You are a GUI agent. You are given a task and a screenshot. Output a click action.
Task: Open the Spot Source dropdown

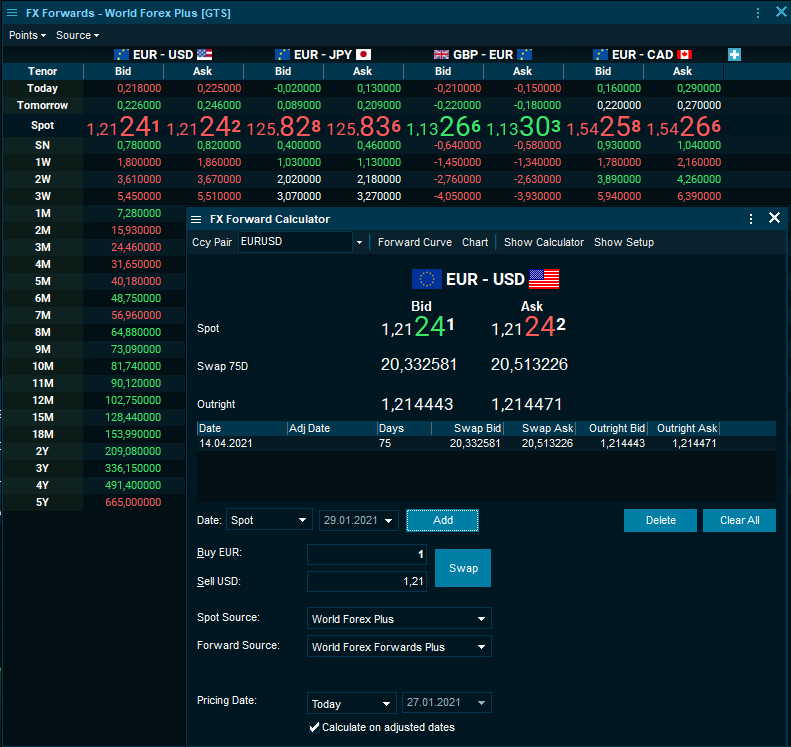click(x=399, y=619)
